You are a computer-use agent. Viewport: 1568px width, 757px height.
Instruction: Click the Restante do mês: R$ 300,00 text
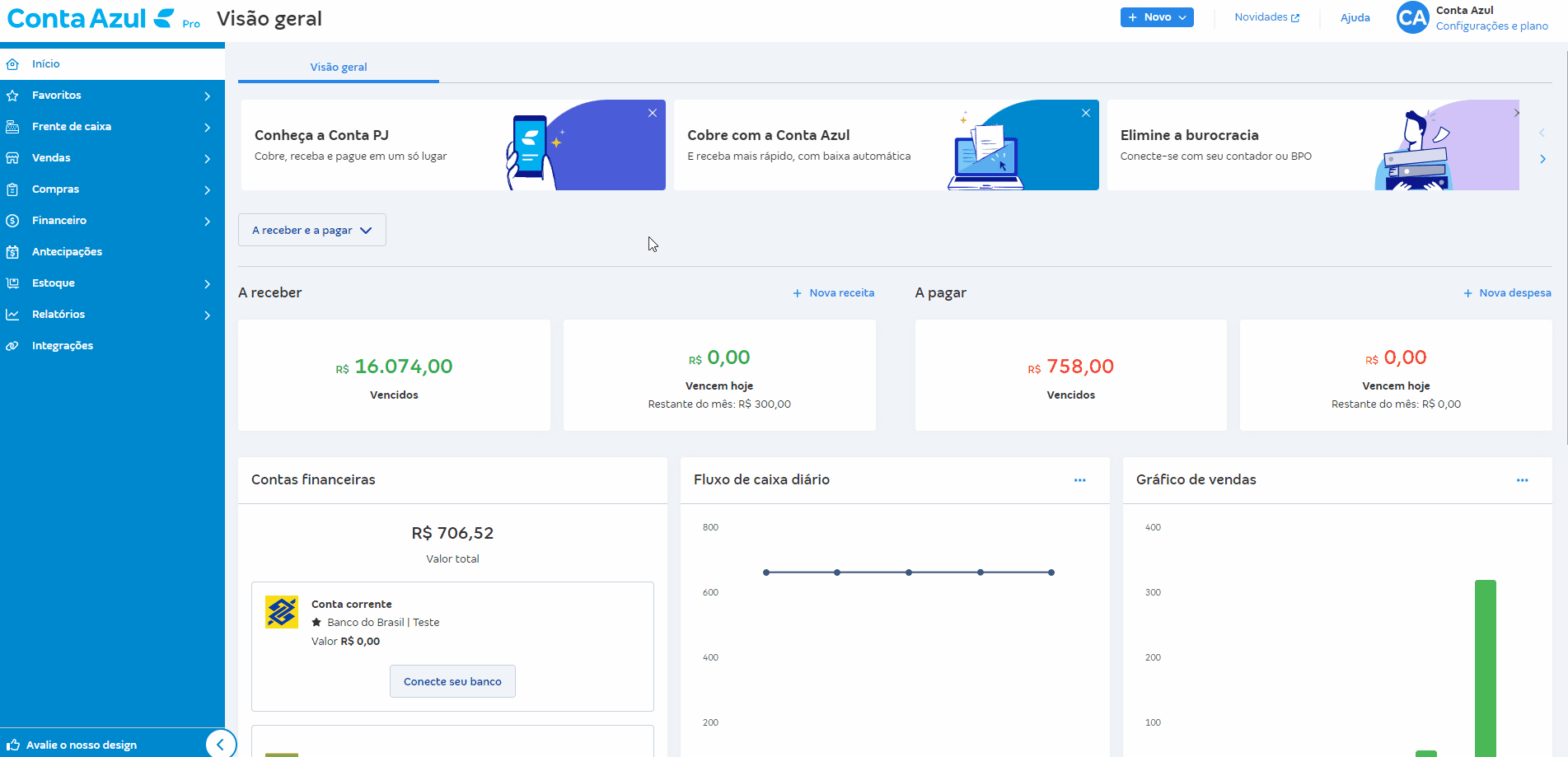click(719, 404)
